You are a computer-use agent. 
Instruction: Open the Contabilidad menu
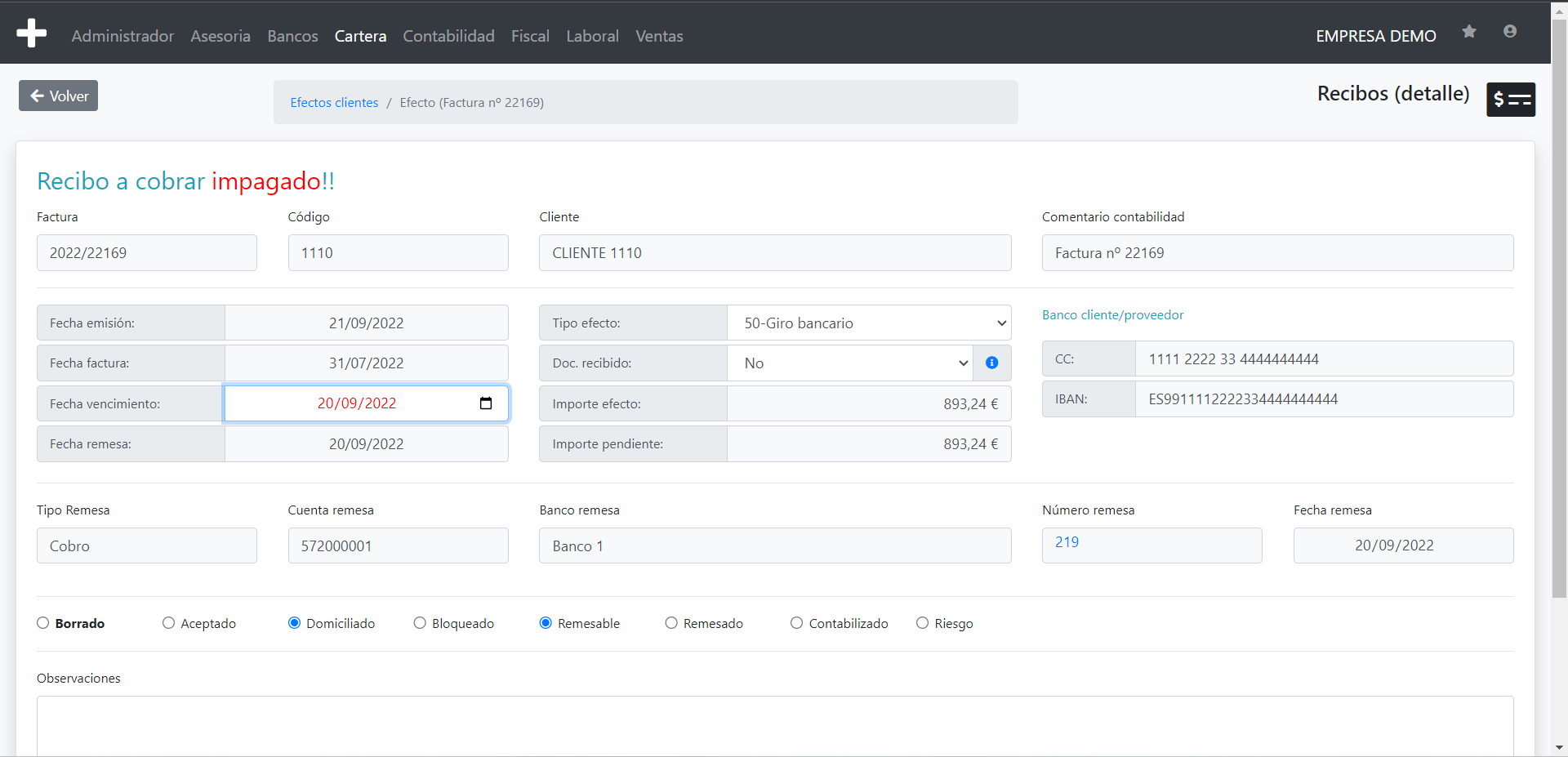(448, 36)
